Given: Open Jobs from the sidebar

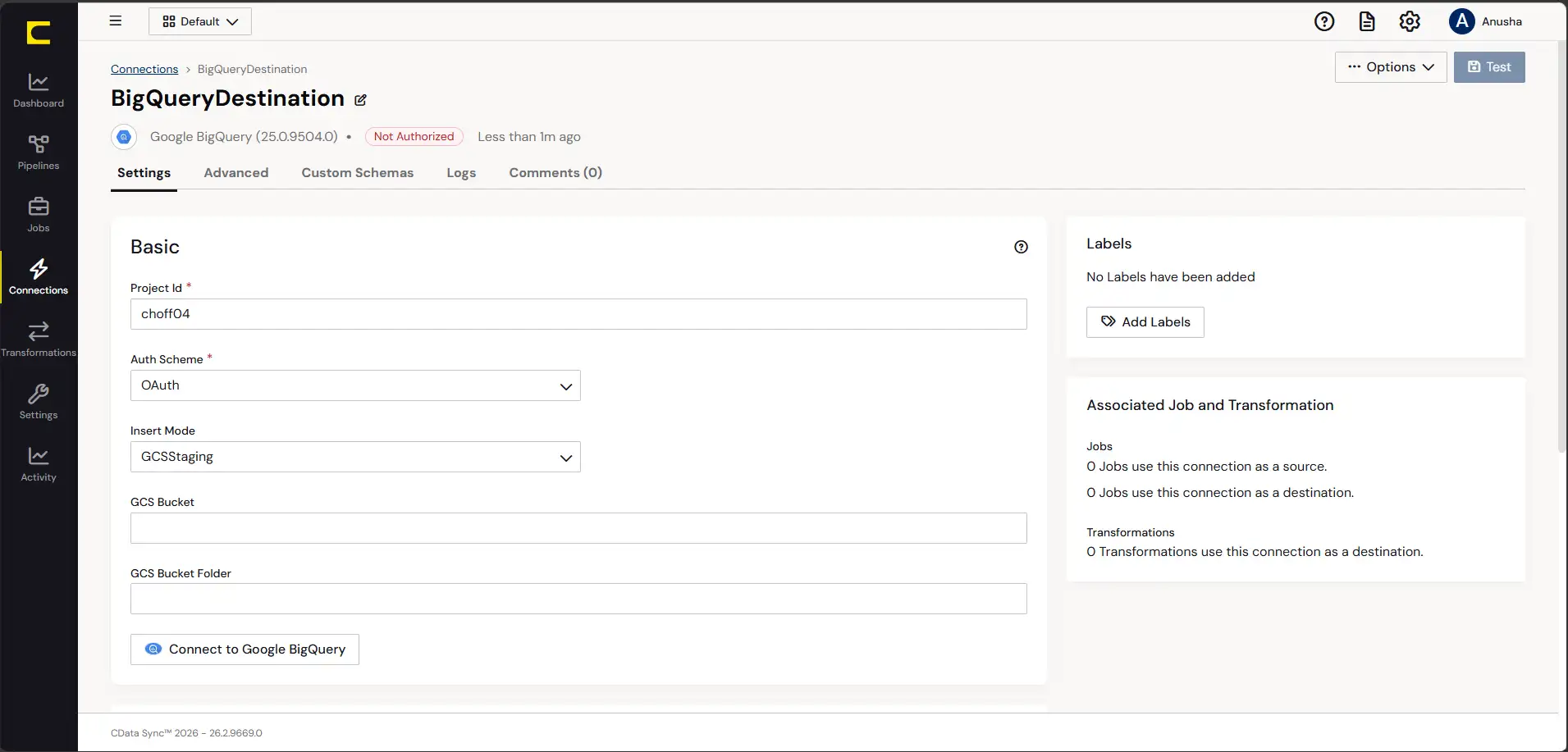Looking at the screenshot, I should tap(39, 215).
